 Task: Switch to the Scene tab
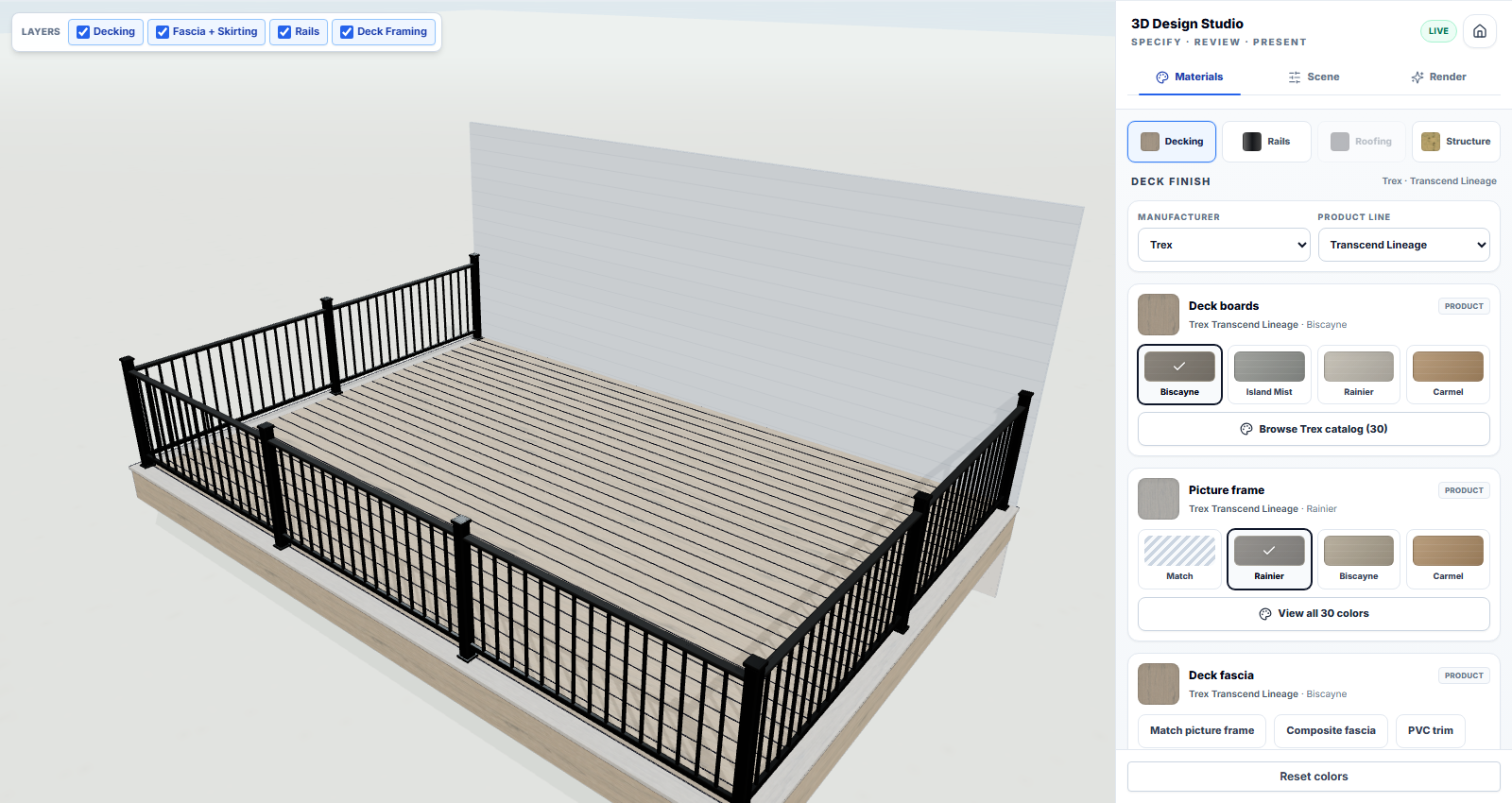[x=1314, y=77]
